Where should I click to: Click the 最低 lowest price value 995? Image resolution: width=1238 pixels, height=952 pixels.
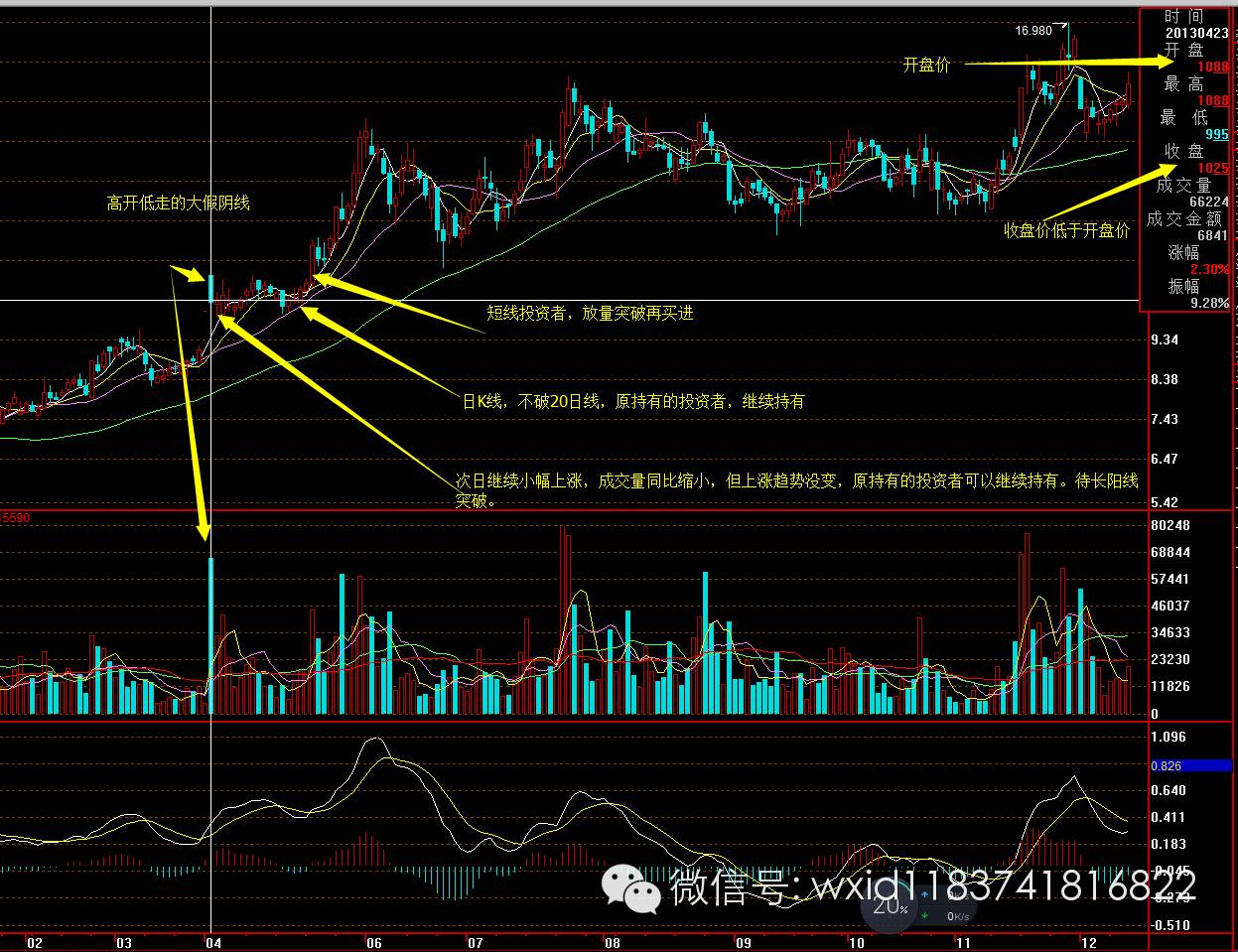coord(1215,135)
